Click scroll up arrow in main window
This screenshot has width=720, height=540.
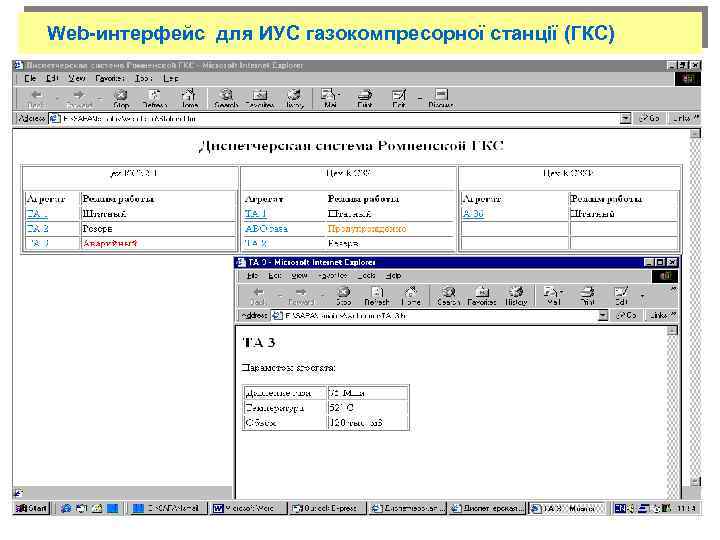click(x=696, y=134)
